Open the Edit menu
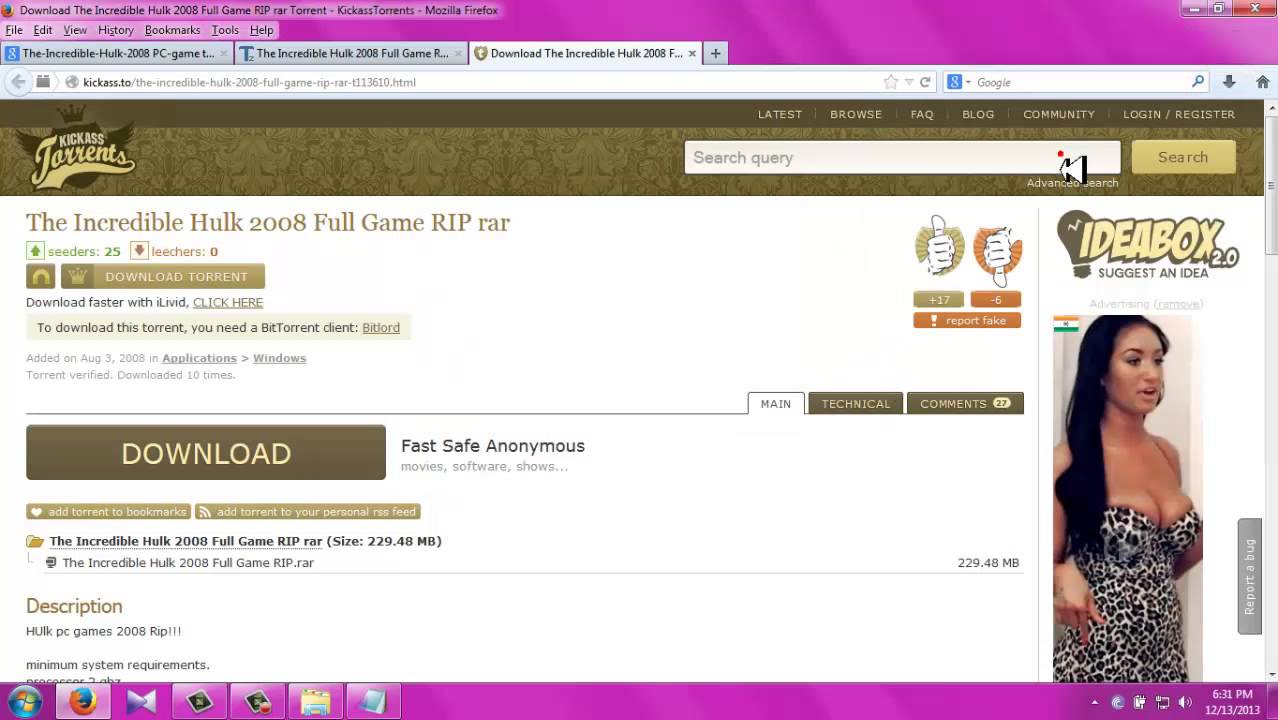 [43, 30]
